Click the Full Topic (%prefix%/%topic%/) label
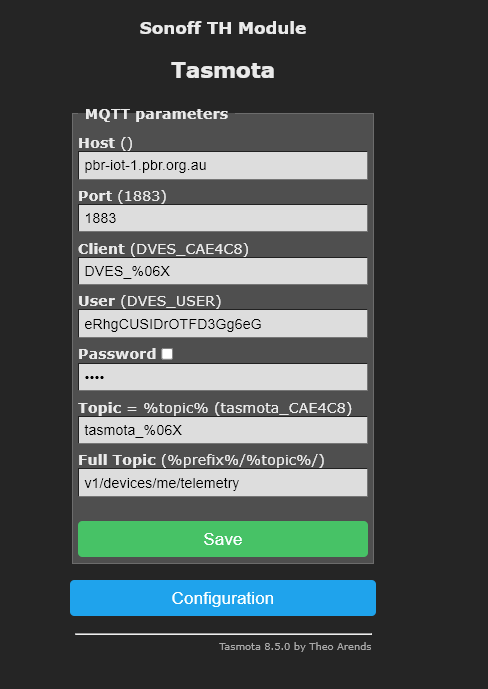488x689 pixels. pos(201,461)
